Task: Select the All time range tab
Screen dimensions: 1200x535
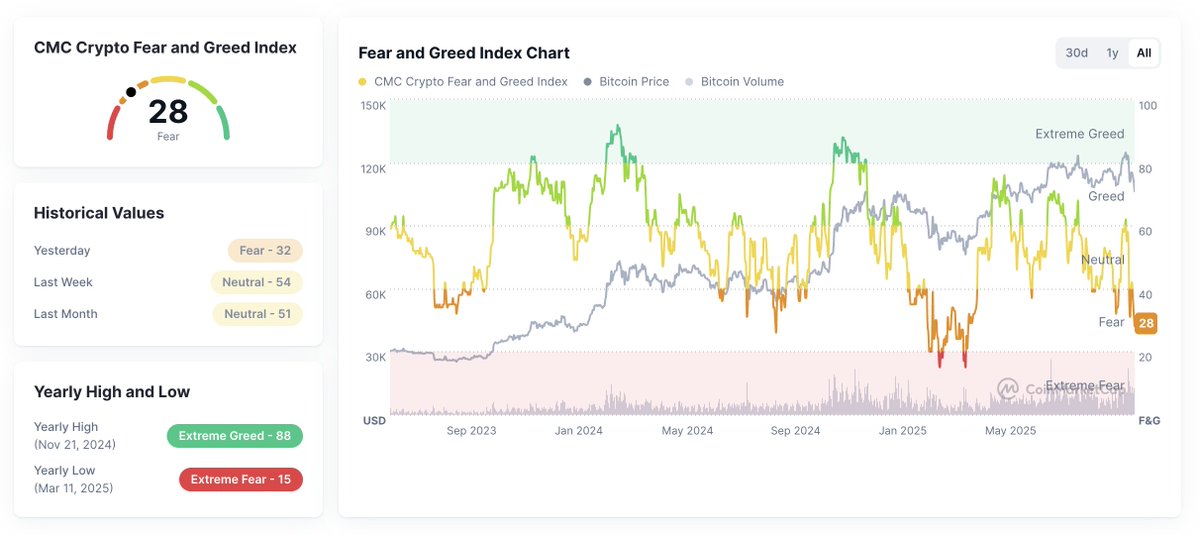Action: click(1144, 53)
